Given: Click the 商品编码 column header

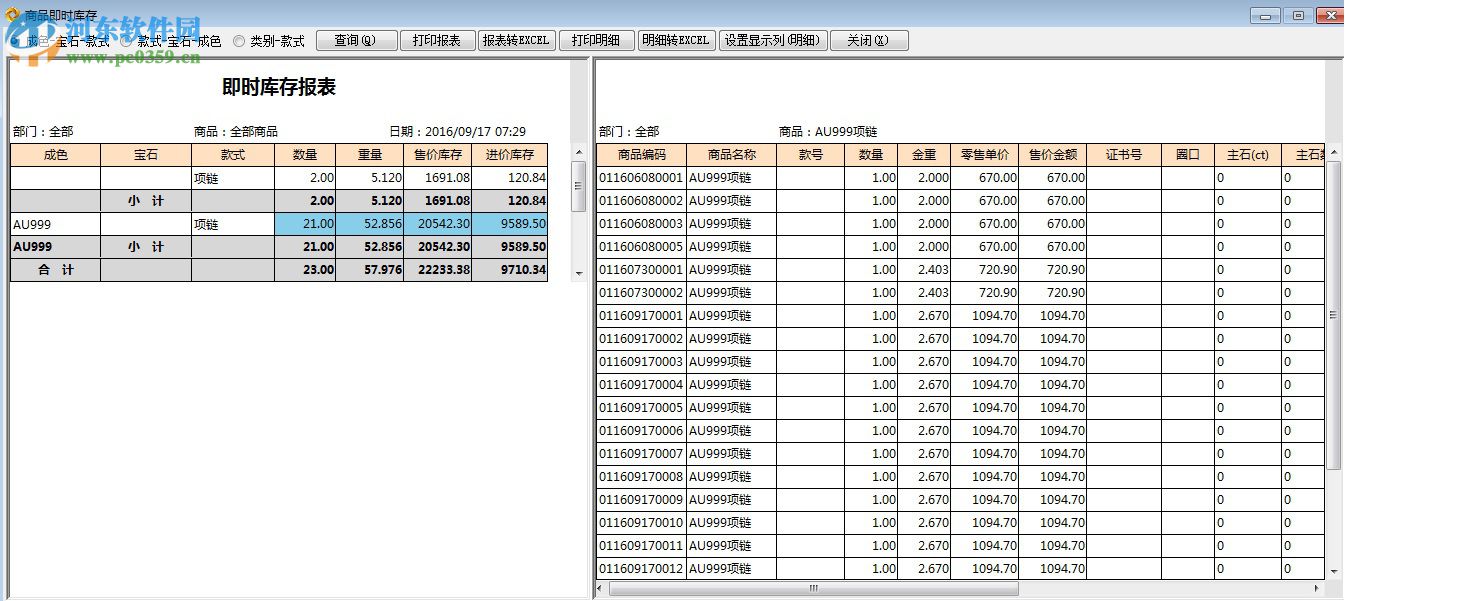Looking at the screenshot, I should [640, 154].
